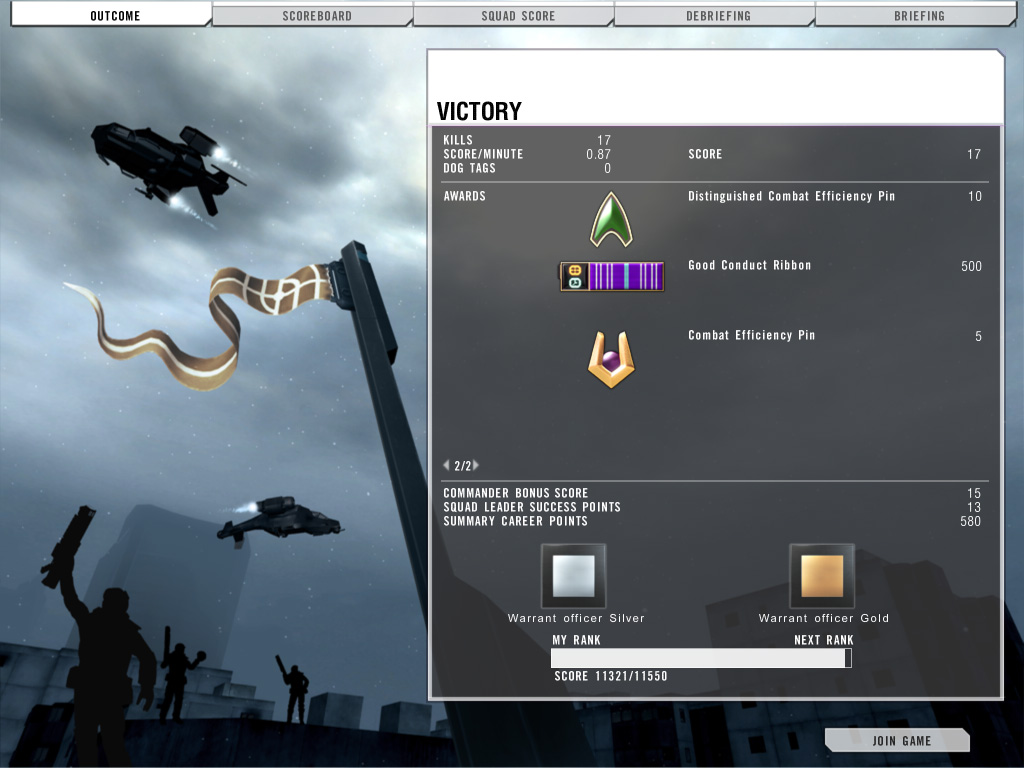The width and height of the screenshot is (1024, 768).
Task: Open the Squad Score tab
Action: tap(517, 16)
